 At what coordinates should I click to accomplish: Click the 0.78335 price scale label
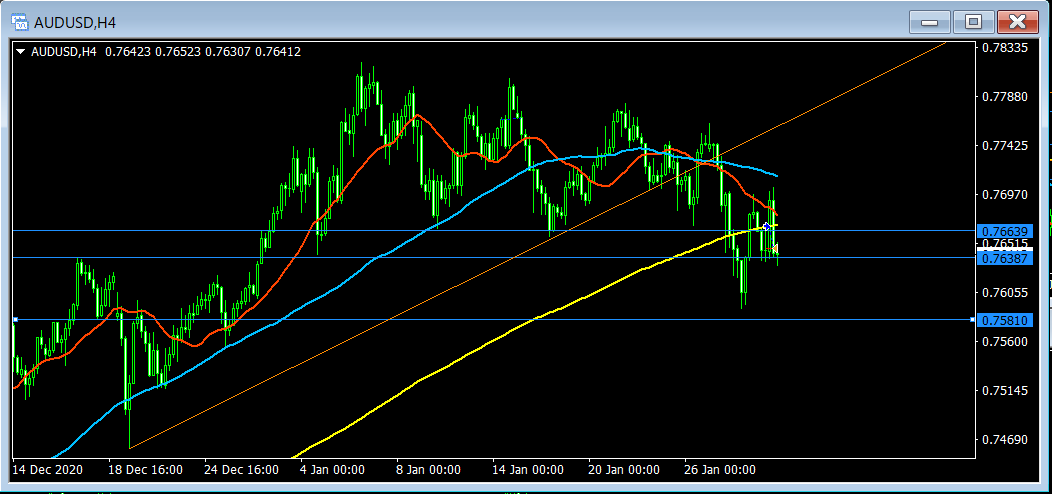[1004, 48]
